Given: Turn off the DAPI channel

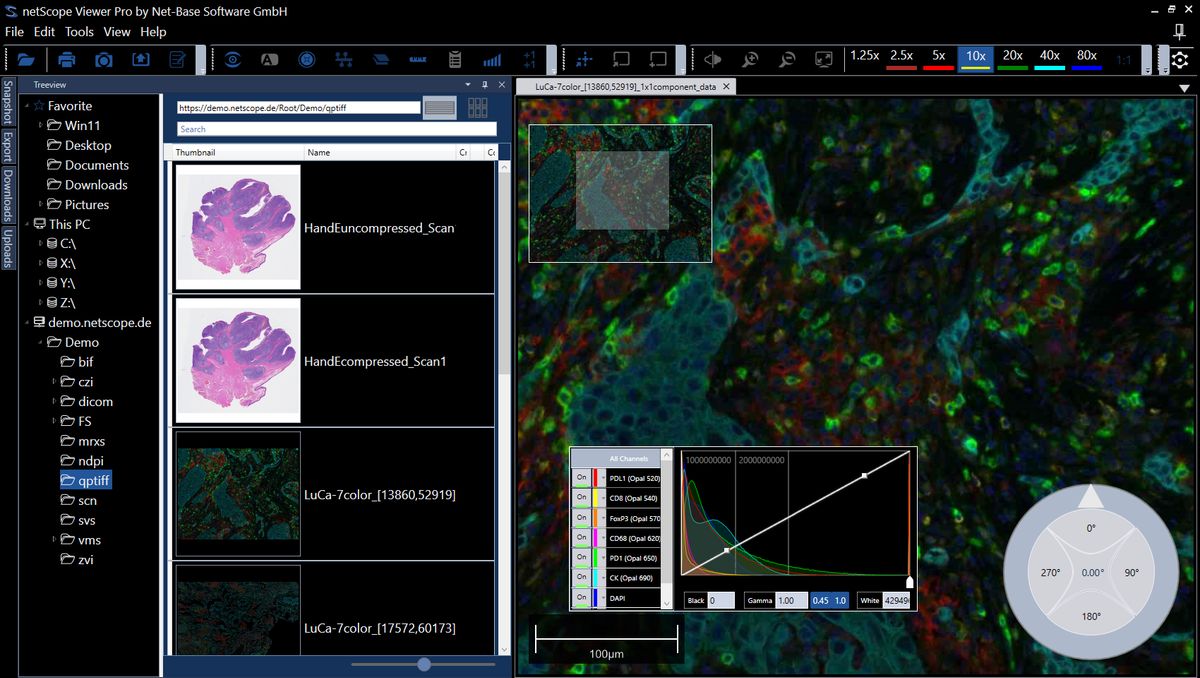Looking at the screenshot, I should coord(581,597).
